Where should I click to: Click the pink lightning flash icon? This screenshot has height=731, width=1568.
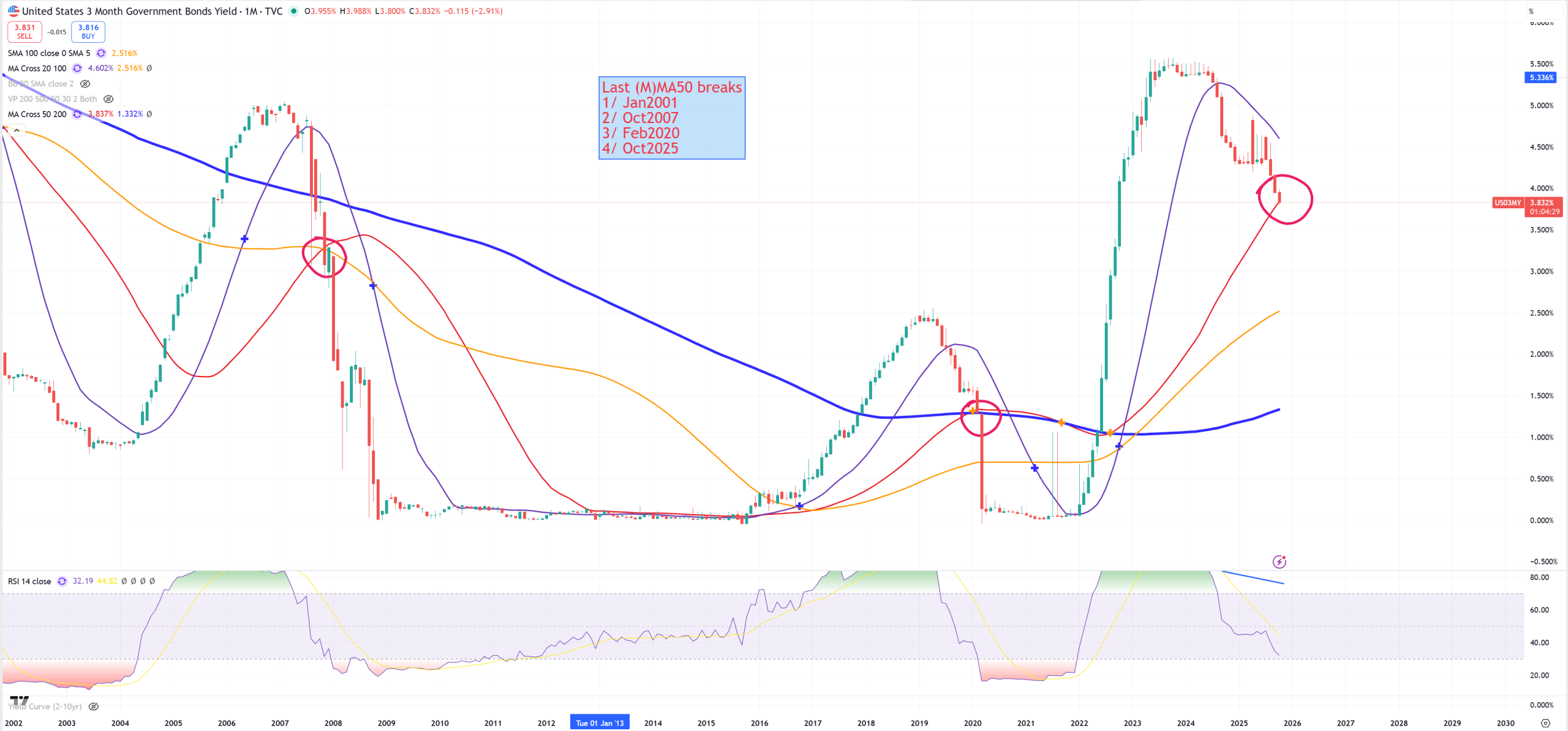tap(1279, 561)
